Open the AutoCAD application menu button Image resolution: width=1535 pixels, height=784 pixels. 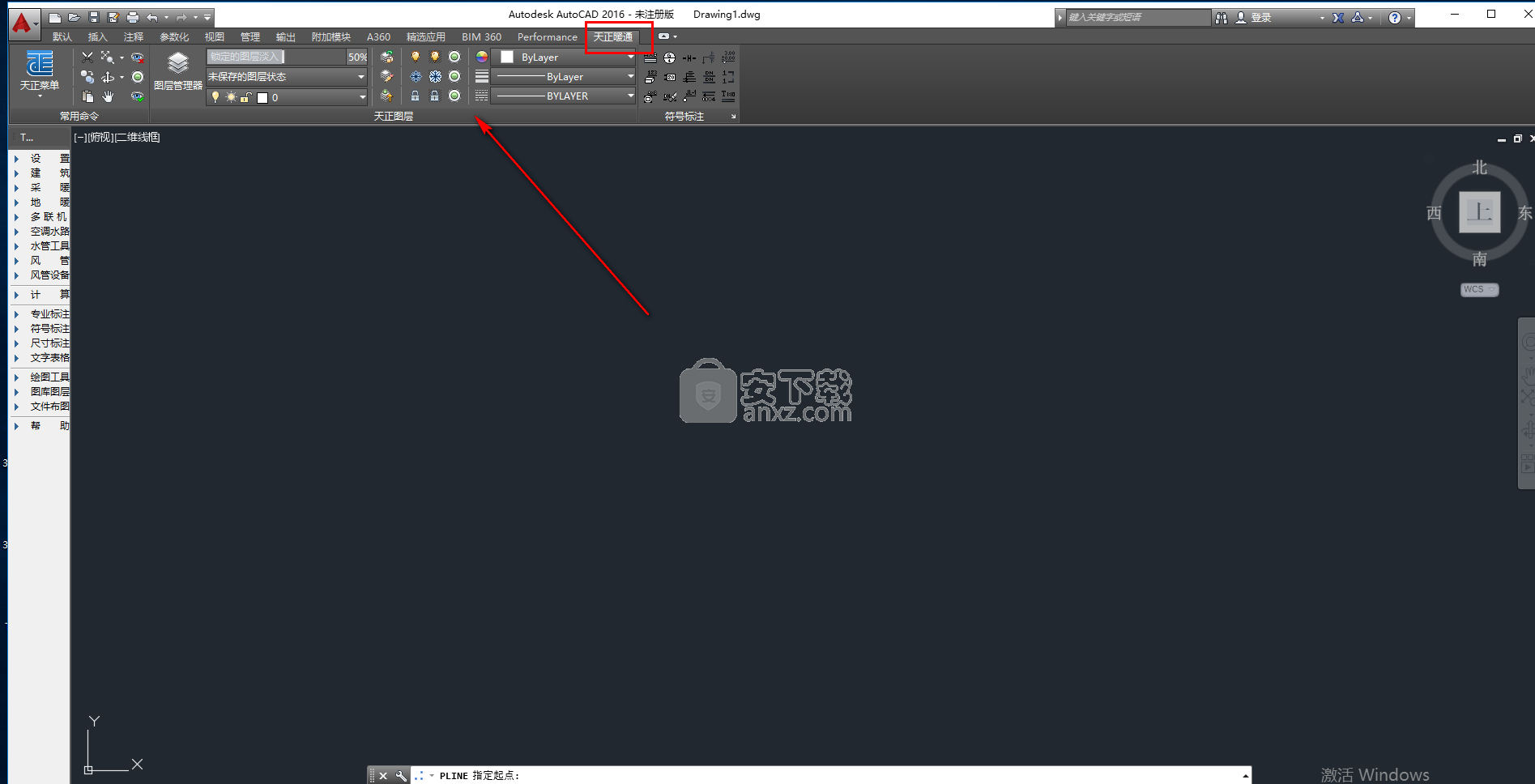tap(23, 23)
